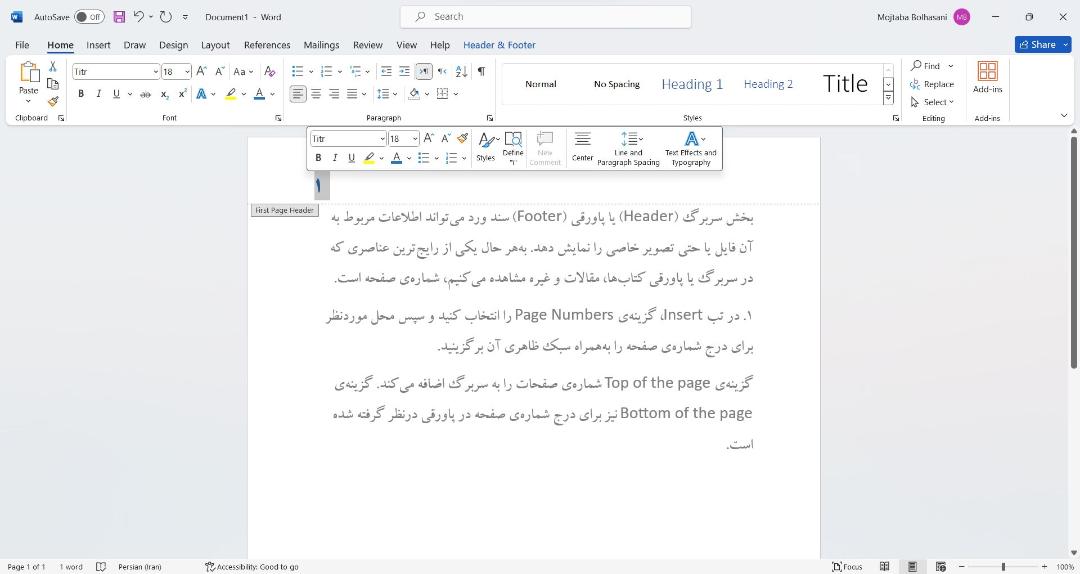The width and height of the screenshot is (1080, 574).
Task: Toggle ribbon Align Left button
Action: tap(298, 94)
